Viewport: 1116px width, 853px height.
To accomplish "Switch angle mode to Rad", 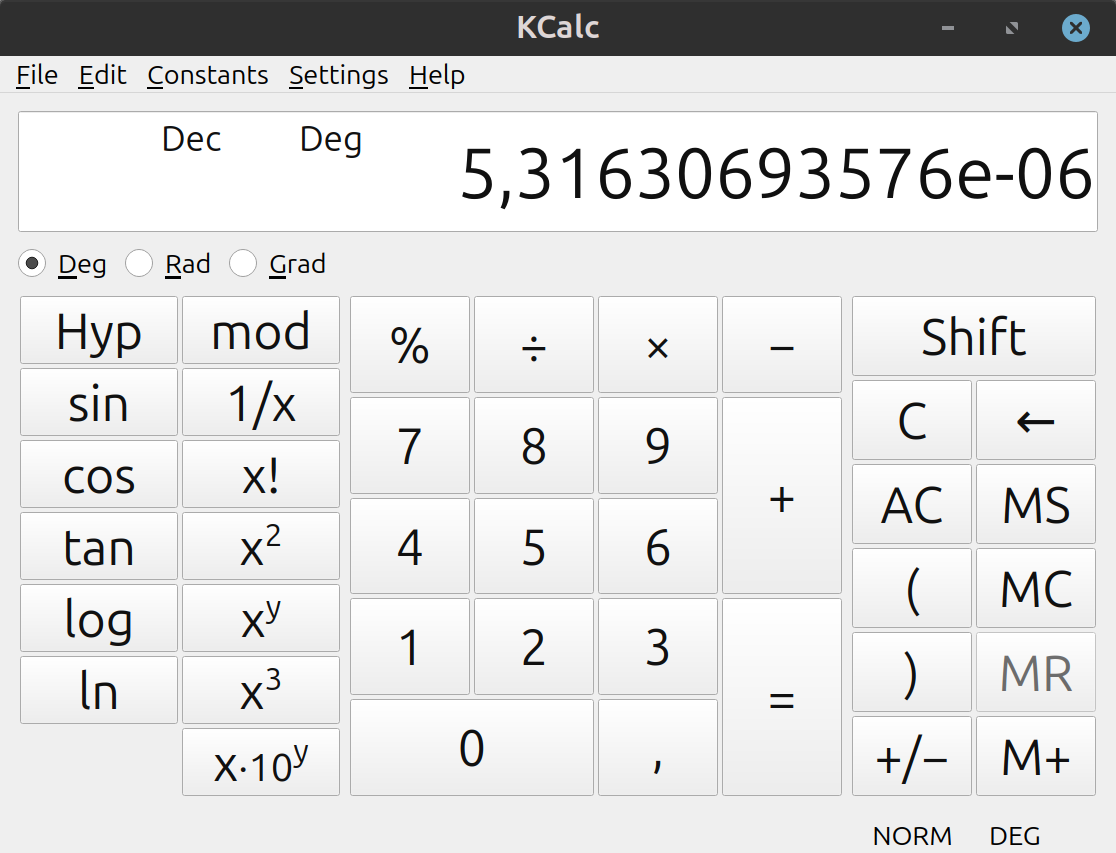I will [x=139, y=264].
